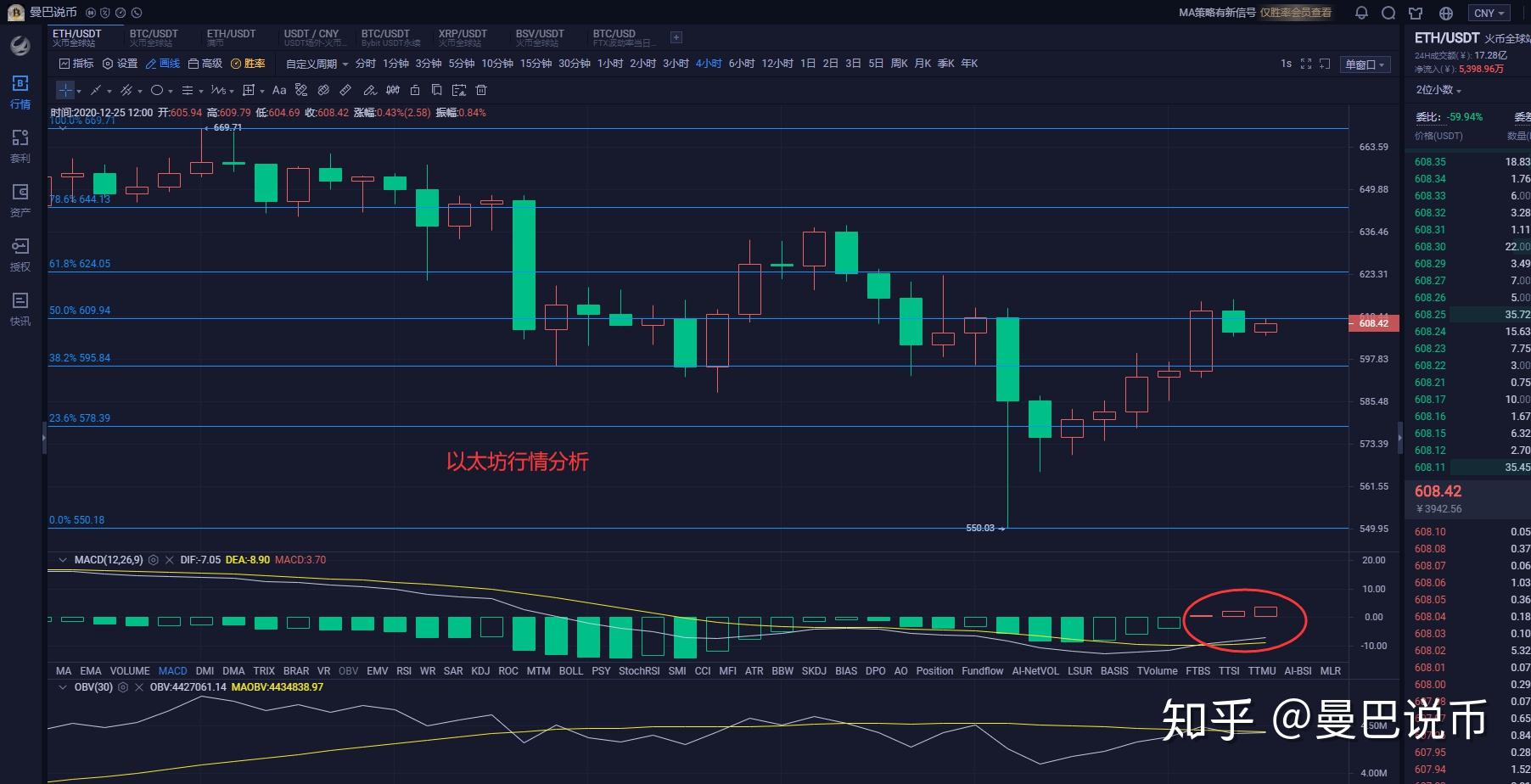The width and height of the screenshot is (1531, 784).
Task: Collapse the MACD indicator panel
Action: pyautogui.click(x=63, y=560)
